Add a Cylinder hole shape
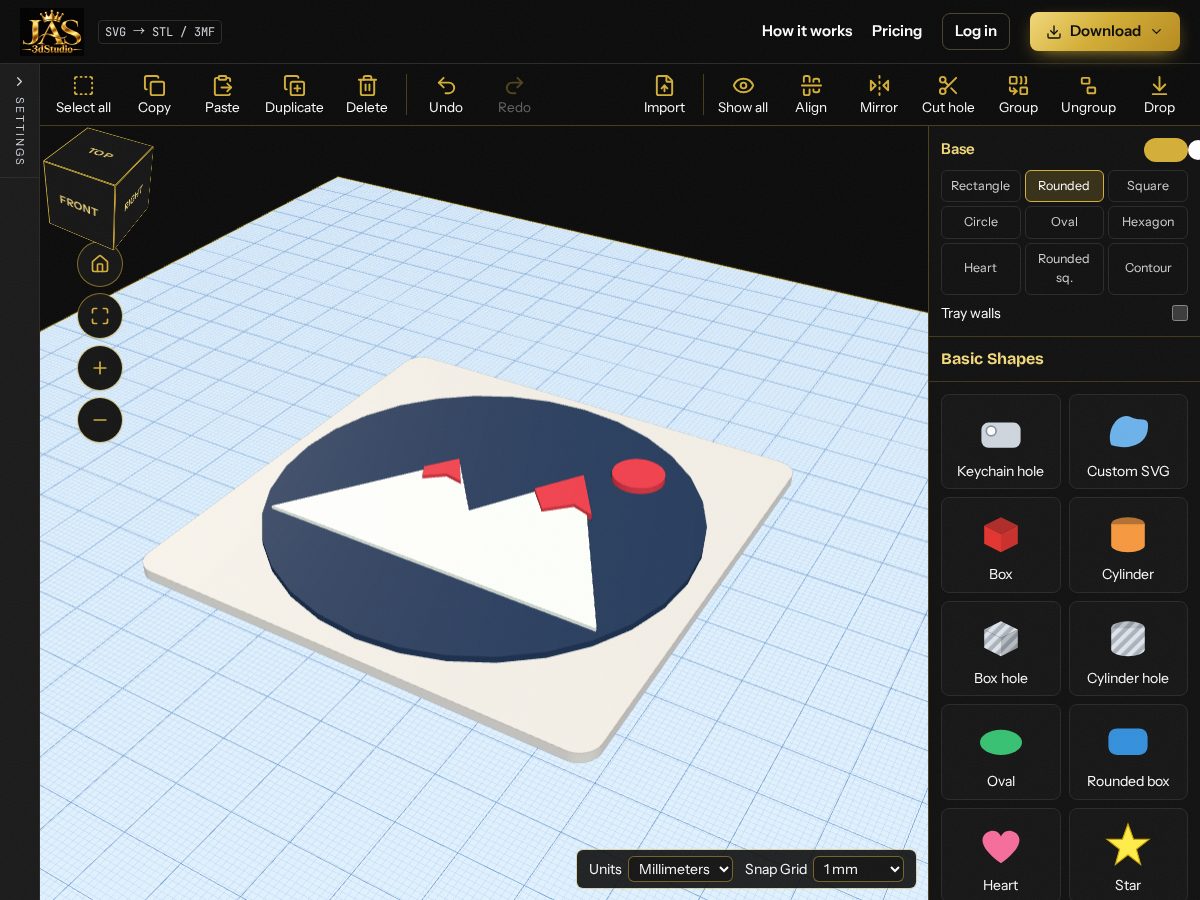 tap(1128, 648)
